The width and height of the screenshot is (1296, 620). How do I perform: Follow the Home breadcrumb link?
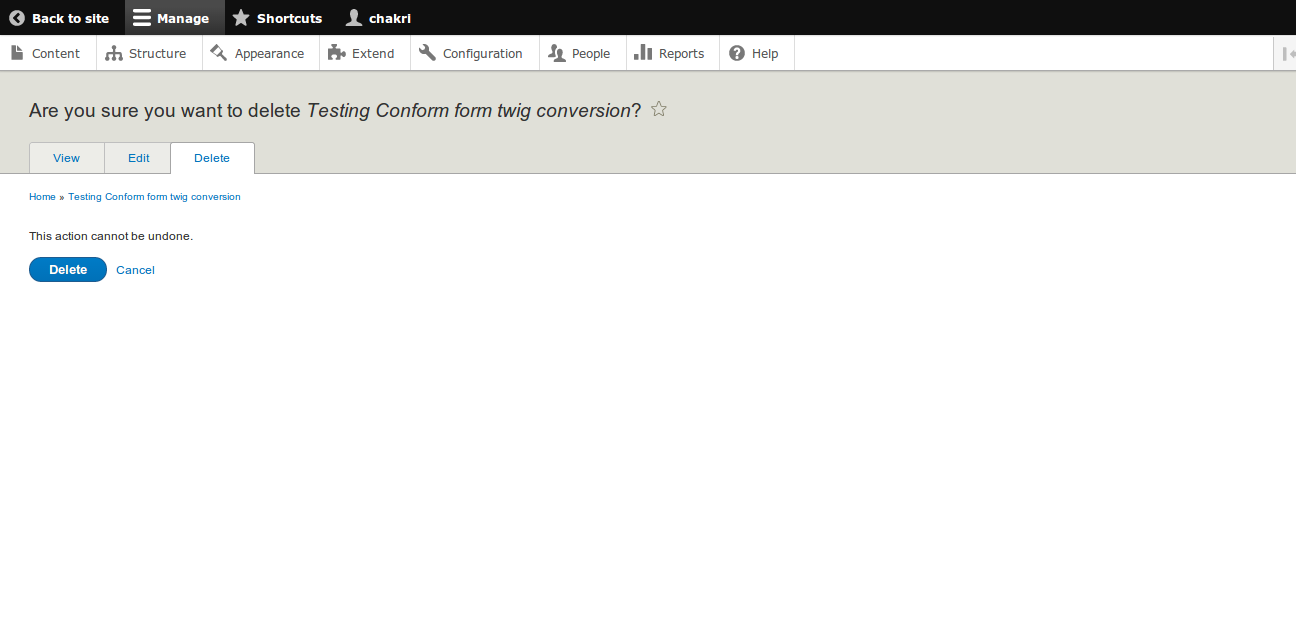(42, 197)
